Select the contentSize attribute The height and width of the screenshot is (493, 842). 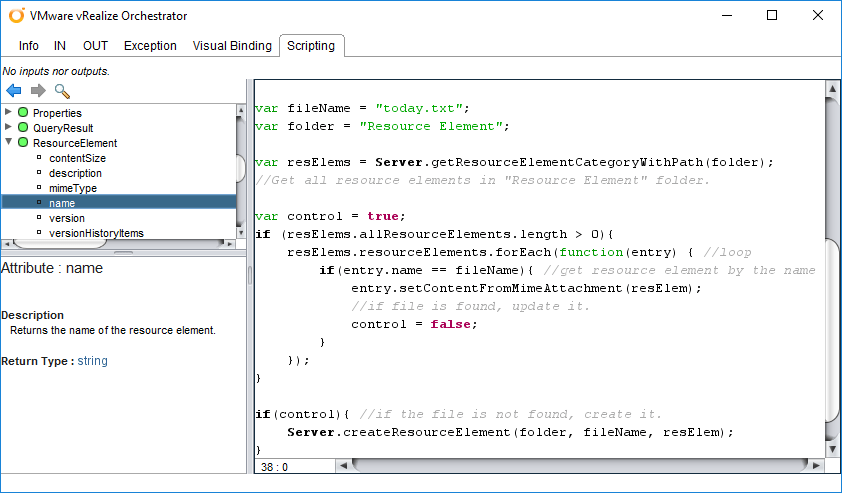click(x=77, y=158)
